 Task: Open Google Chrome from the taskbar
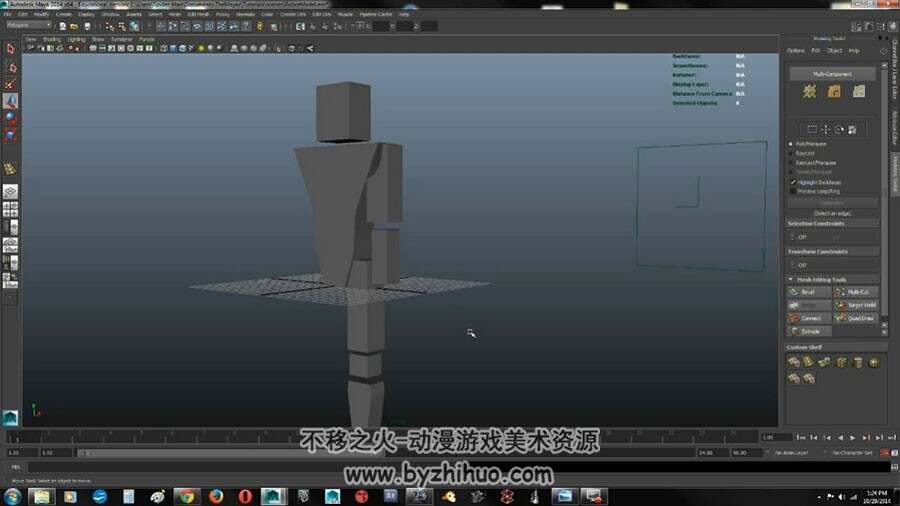pos(186,496)
